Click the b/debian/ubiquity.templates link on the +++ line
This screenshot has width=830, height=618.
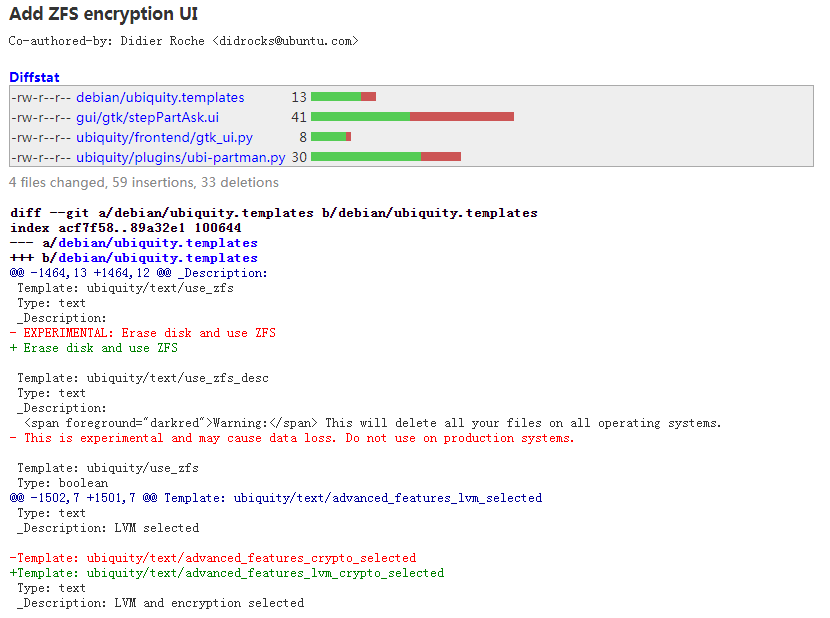click(157, 258)
